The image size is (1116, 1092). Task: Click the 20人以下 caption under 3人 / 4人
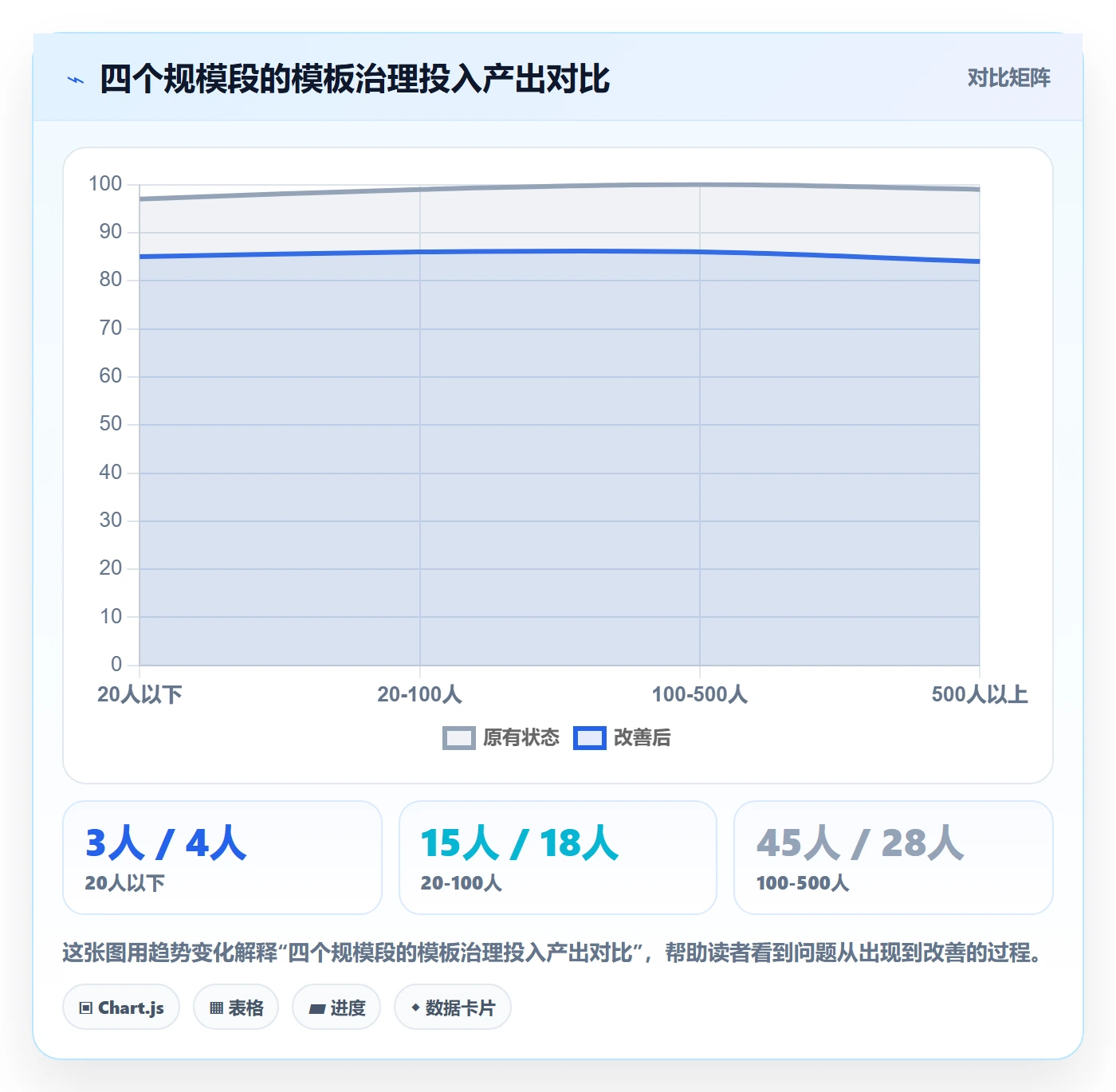click(x=124, y=883)
